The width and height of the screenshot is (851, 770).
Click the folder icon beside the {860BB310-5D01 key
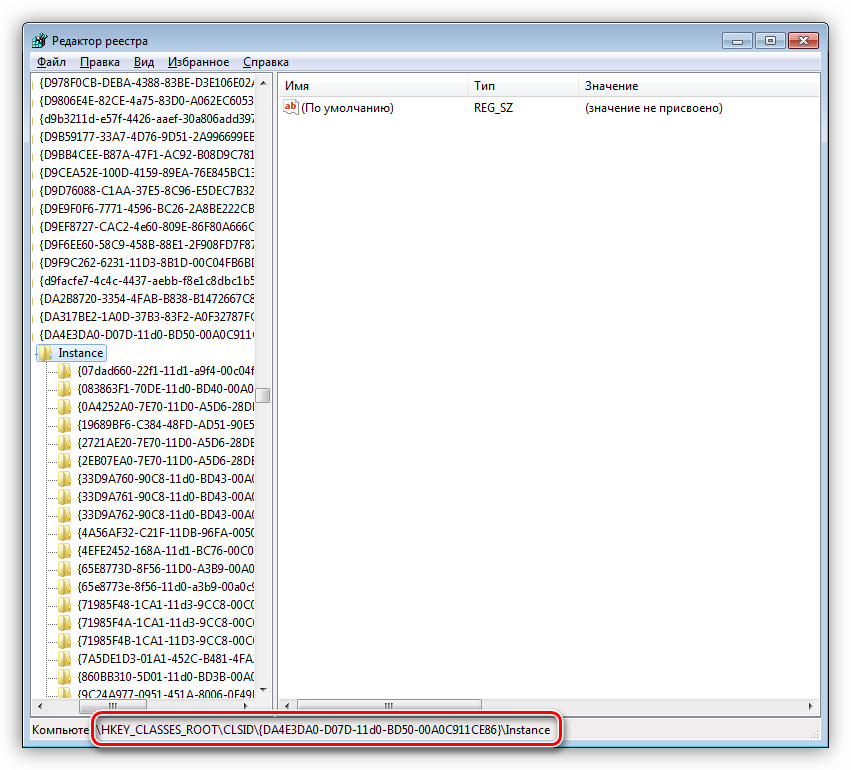click(65, 677)
